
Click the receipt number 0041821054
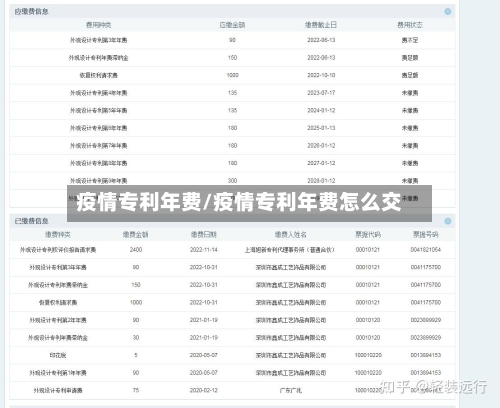pyautogui.click(x=426, y=250)
